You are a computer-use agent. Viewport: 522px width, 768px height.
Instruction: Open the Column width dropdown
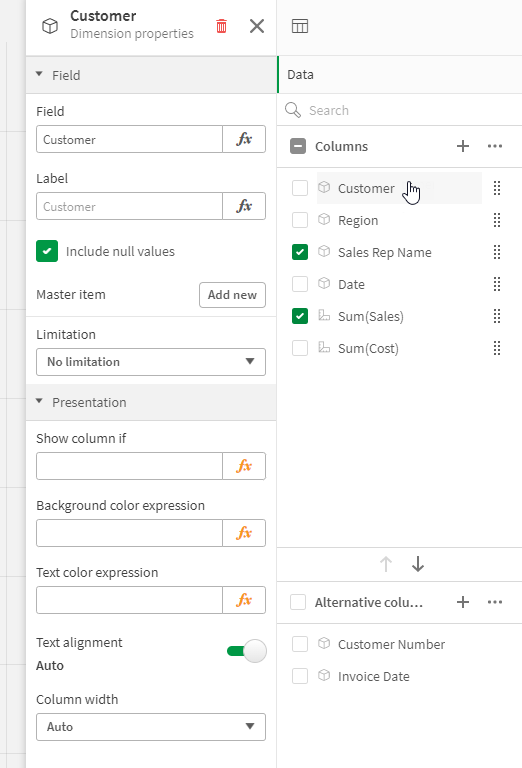coord(151,727)
